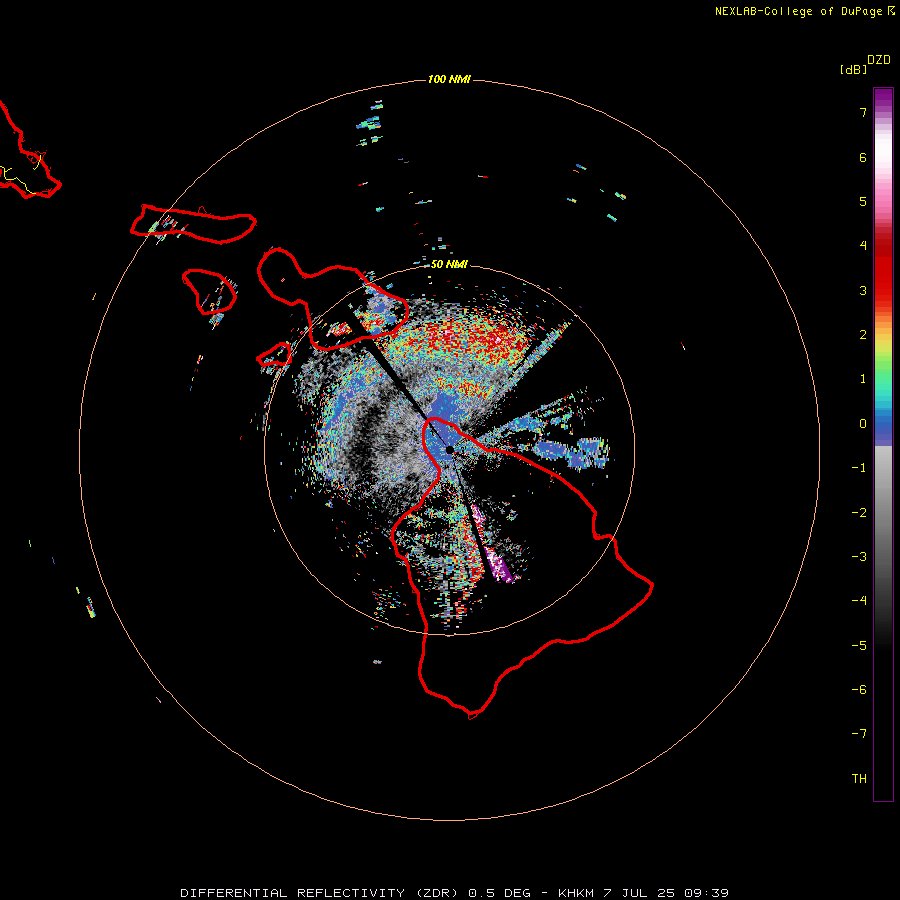Click the 7 JUL 25 09:39 timestamp
The width and height of the screenshot is (900, 900).
coord(666,893)
